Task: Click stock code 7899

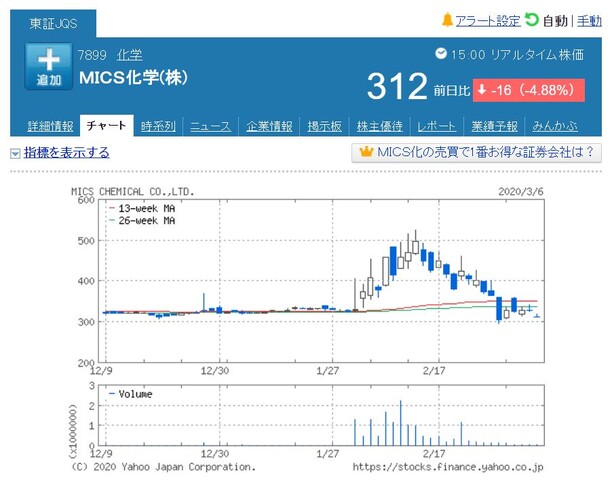Action: (x=92, y=55)
